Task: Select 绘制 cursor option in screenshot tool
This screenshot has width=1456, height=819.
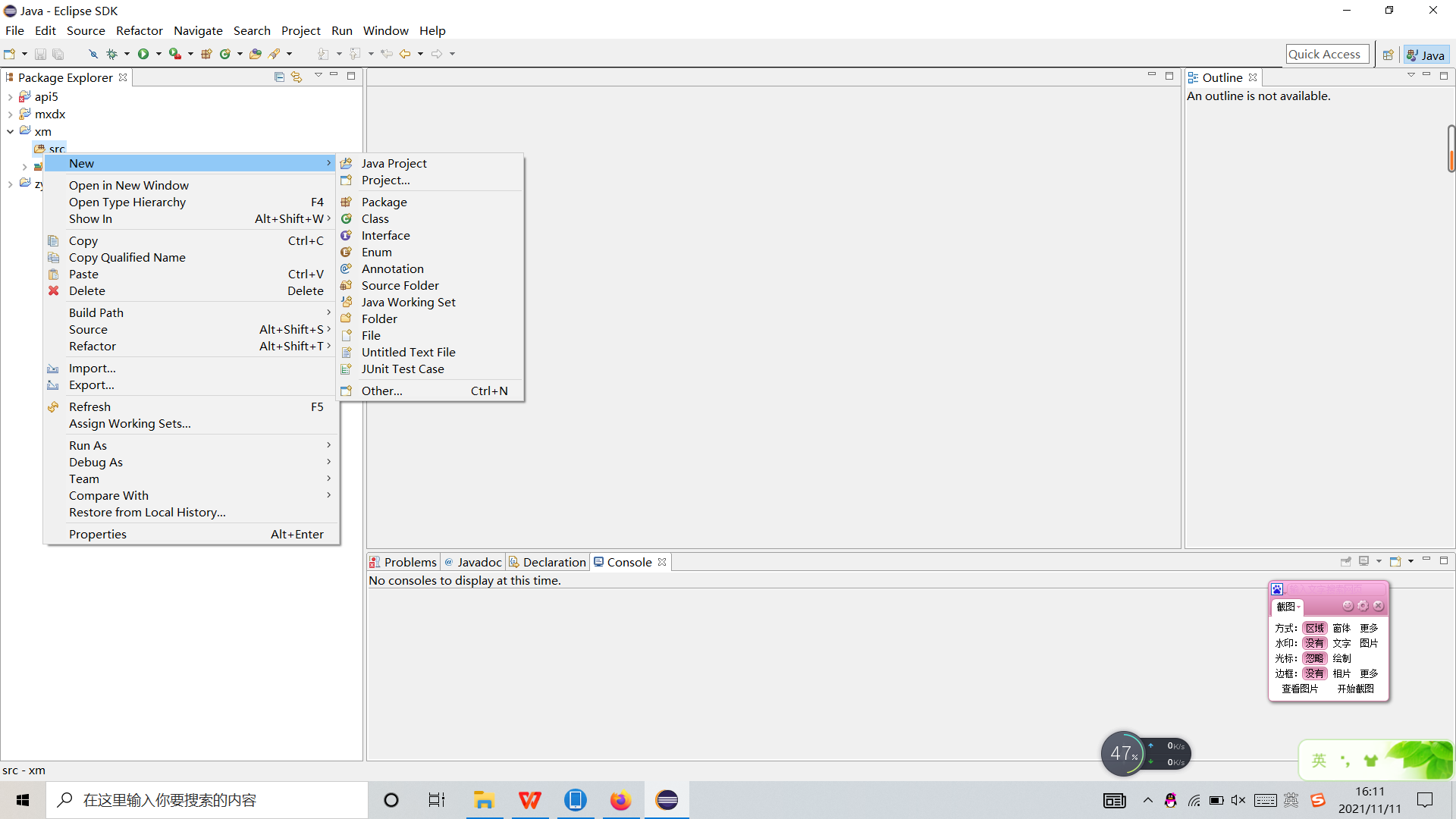Action: 1341,658
